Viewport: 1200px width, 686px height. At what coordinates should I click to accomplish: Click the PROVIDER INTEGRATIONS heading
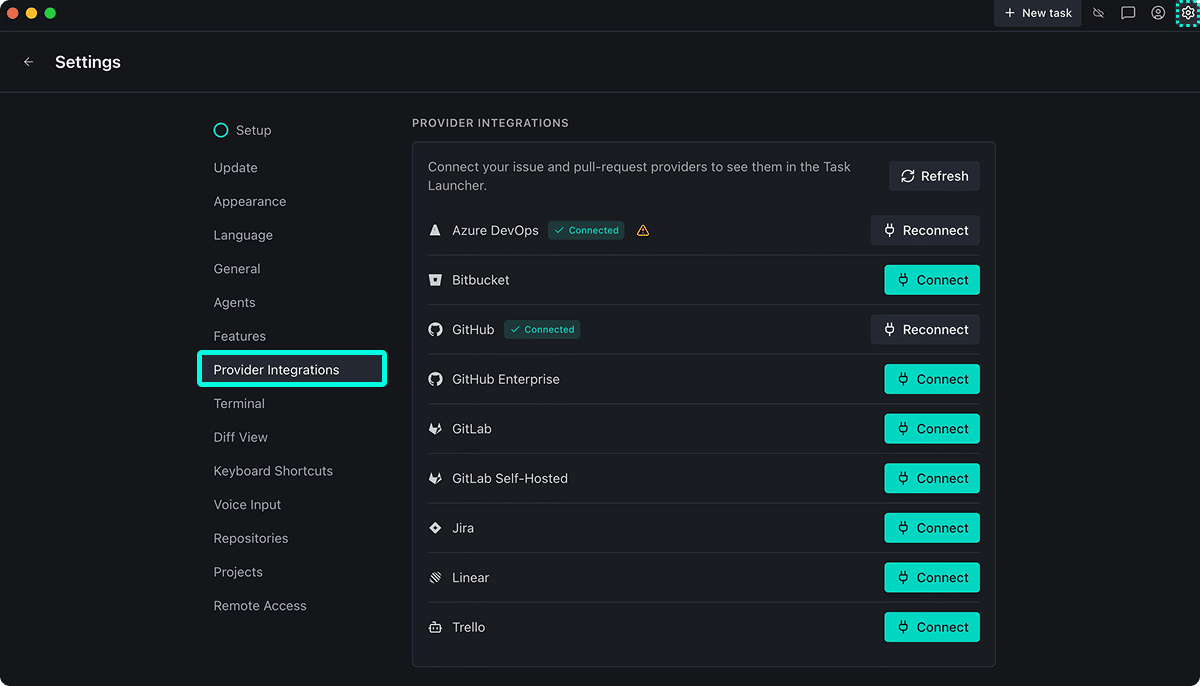pyautogui.click(x=490, y=123)
